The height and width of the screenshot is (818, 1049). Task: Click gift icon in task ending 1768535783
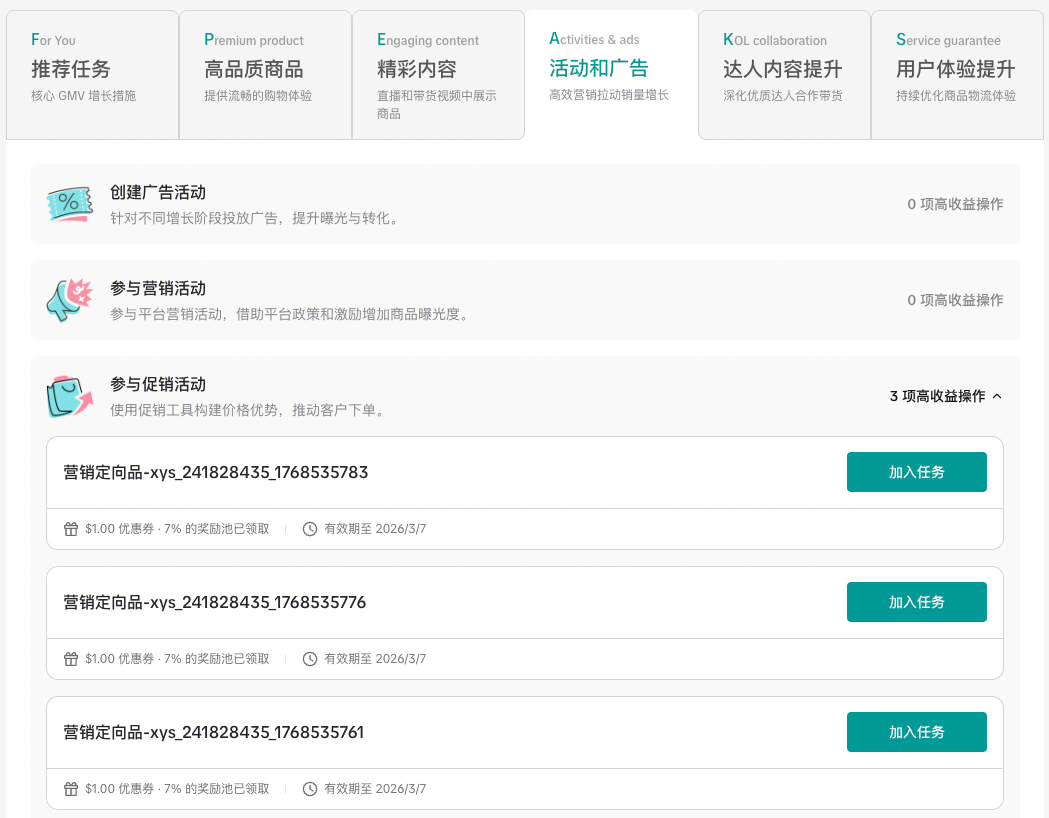point(71,529)
